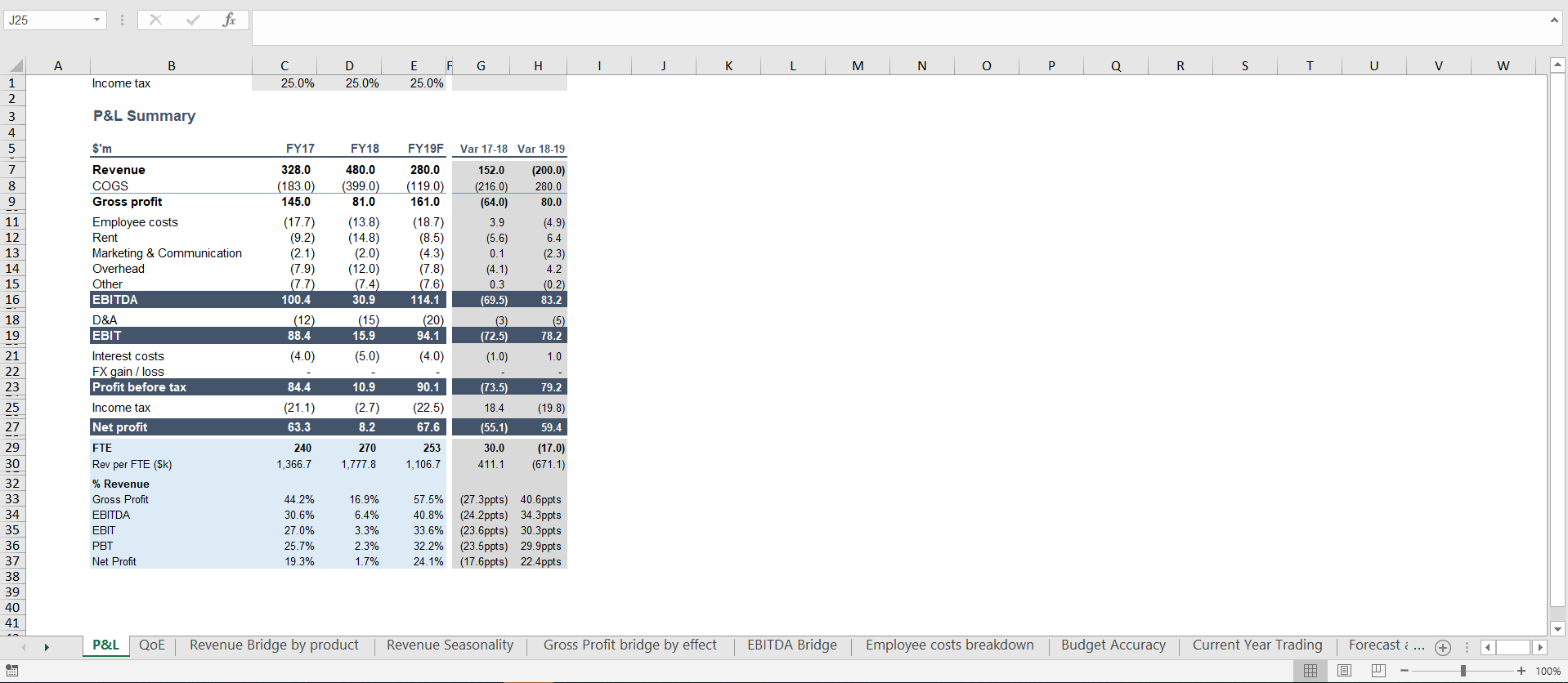Open the P&L sheet tab
The image size is (1568, 683).
tap(105, 645)
